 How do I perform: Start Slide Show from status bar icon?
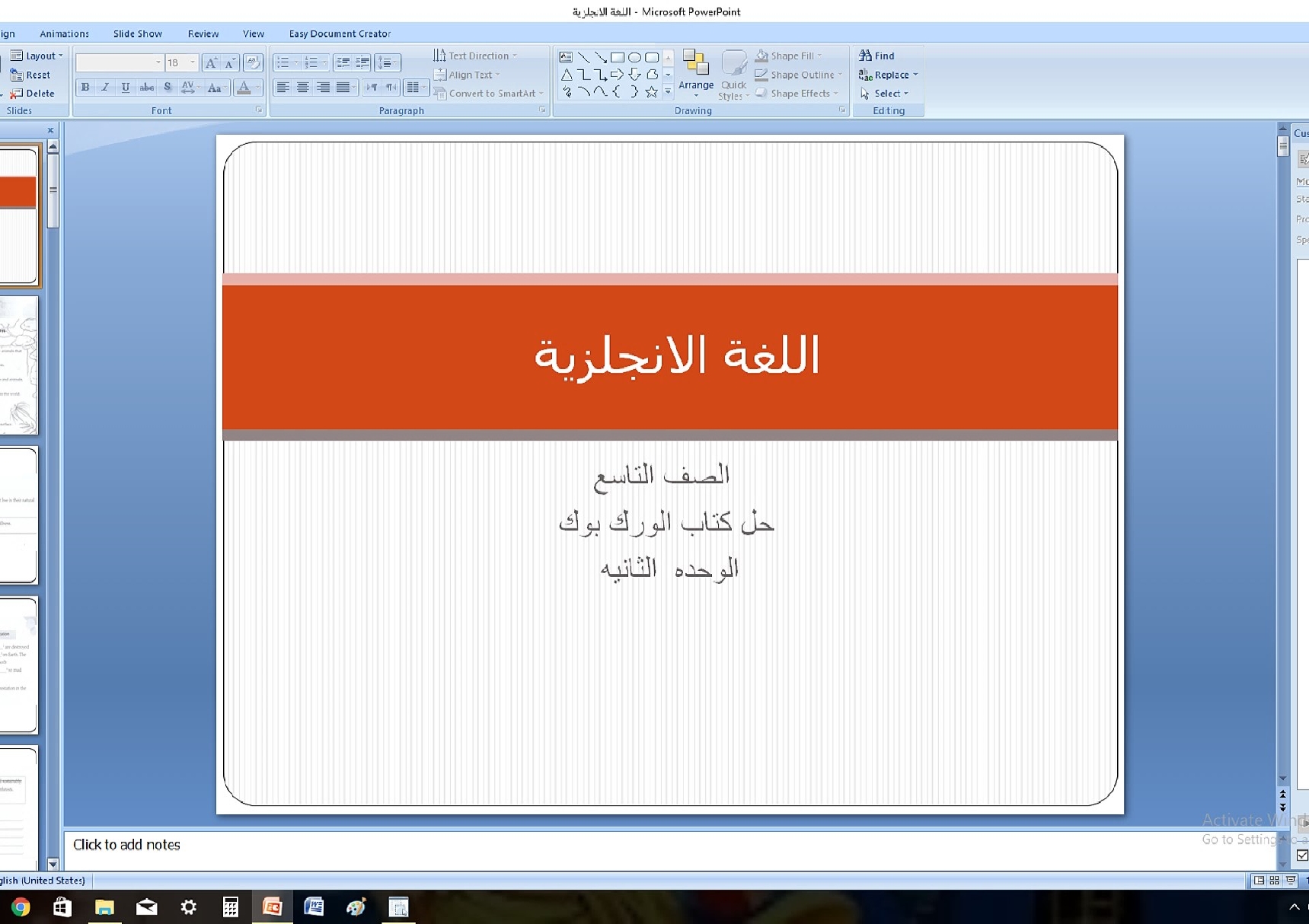tap(1291, 881)
